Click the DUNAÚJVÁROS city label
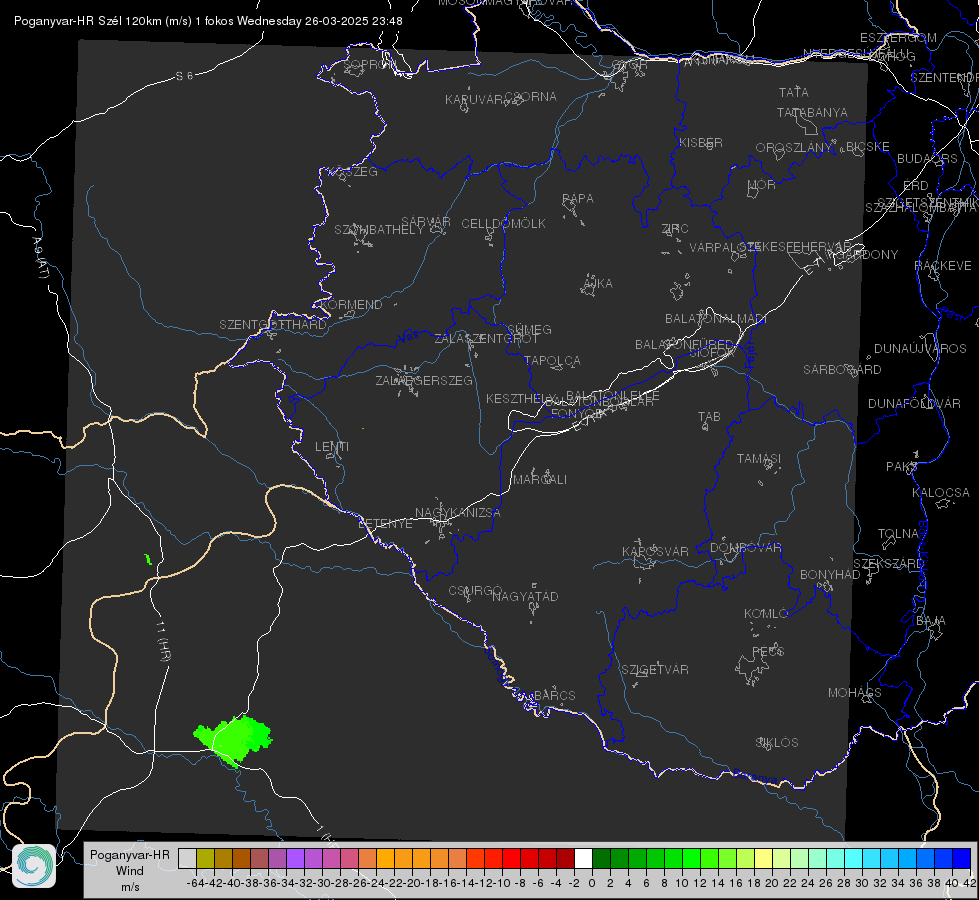 (x=920, y=348)
